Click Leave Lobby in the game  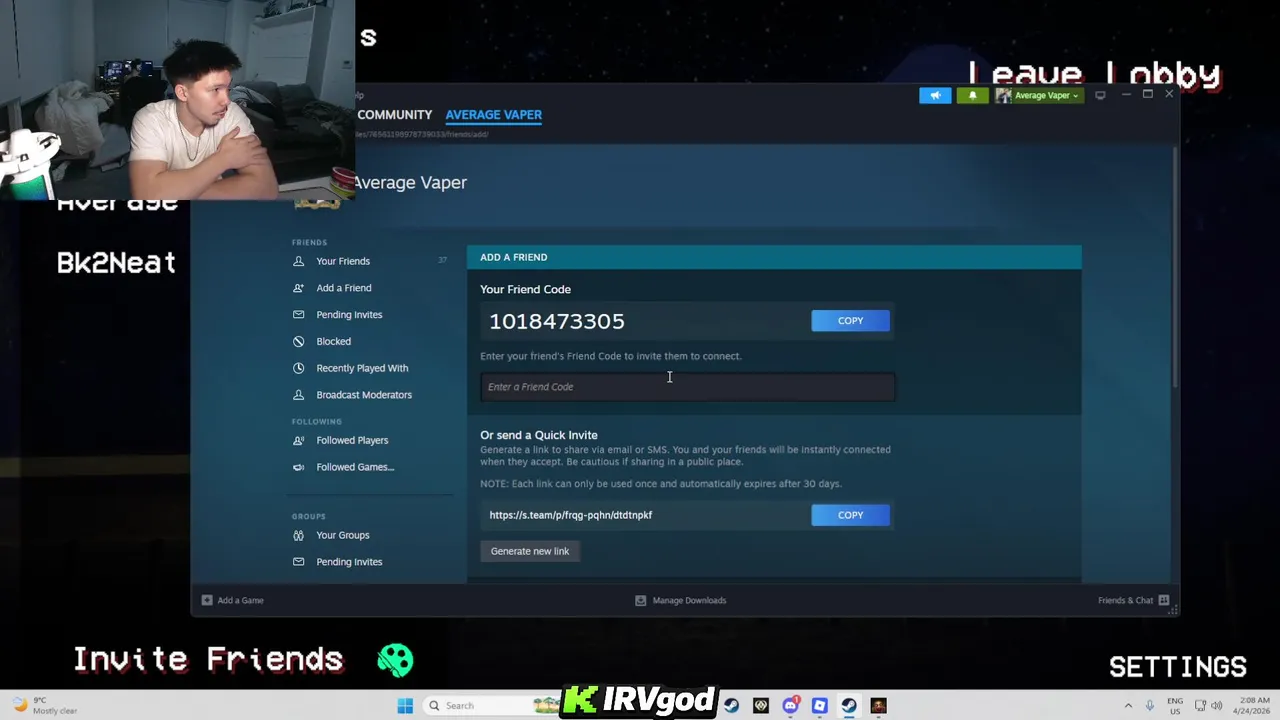point(1094,75)
